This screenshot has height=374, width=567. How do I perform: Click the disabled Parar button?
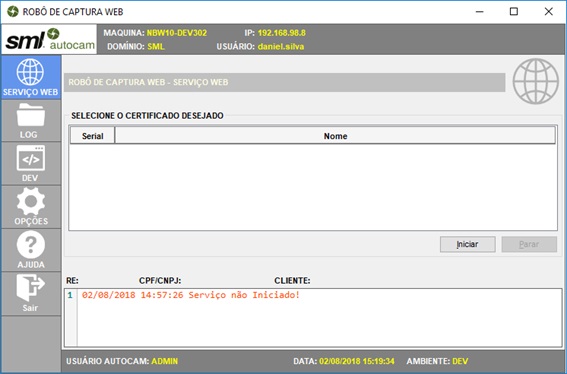(529, 245)
